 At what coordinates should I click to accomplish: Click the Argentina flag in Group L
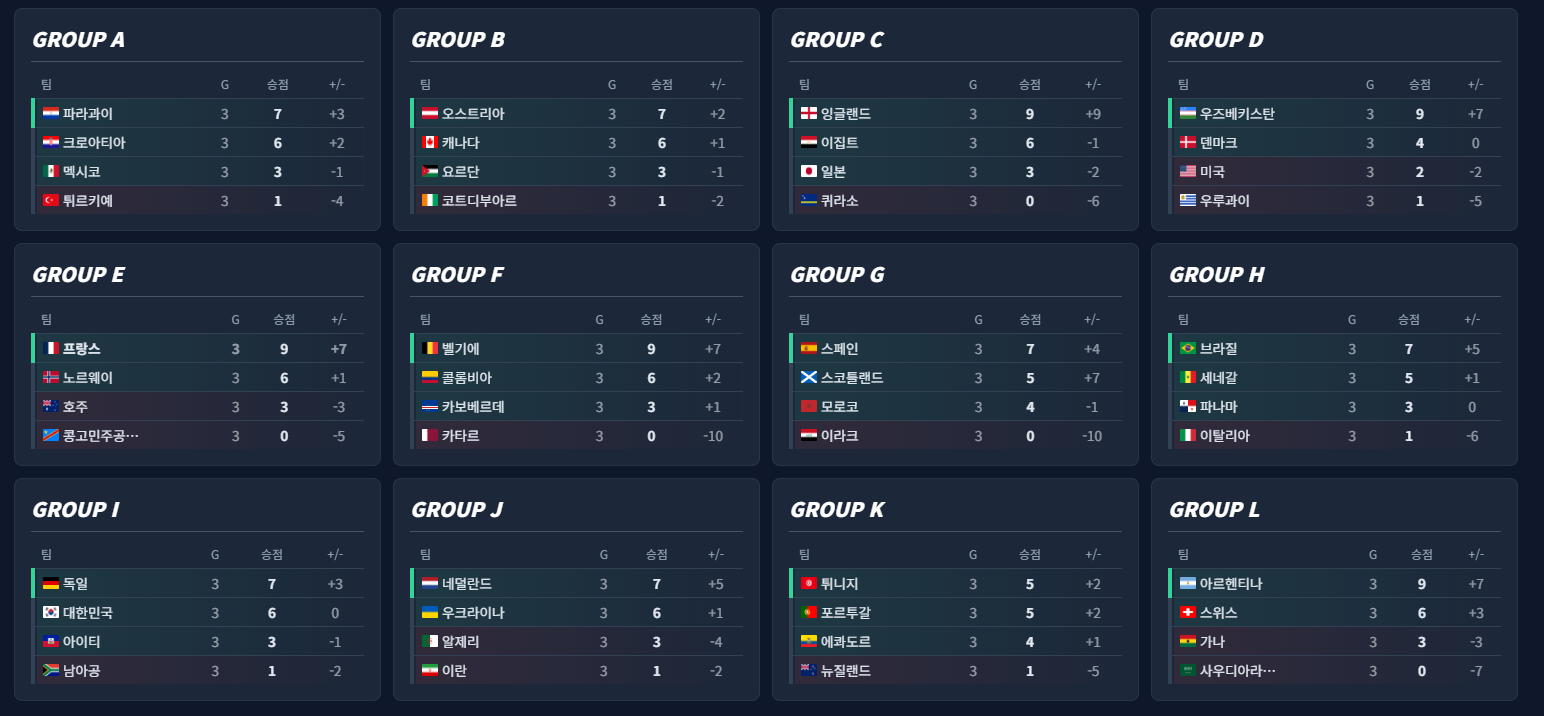click(1188, 584)
